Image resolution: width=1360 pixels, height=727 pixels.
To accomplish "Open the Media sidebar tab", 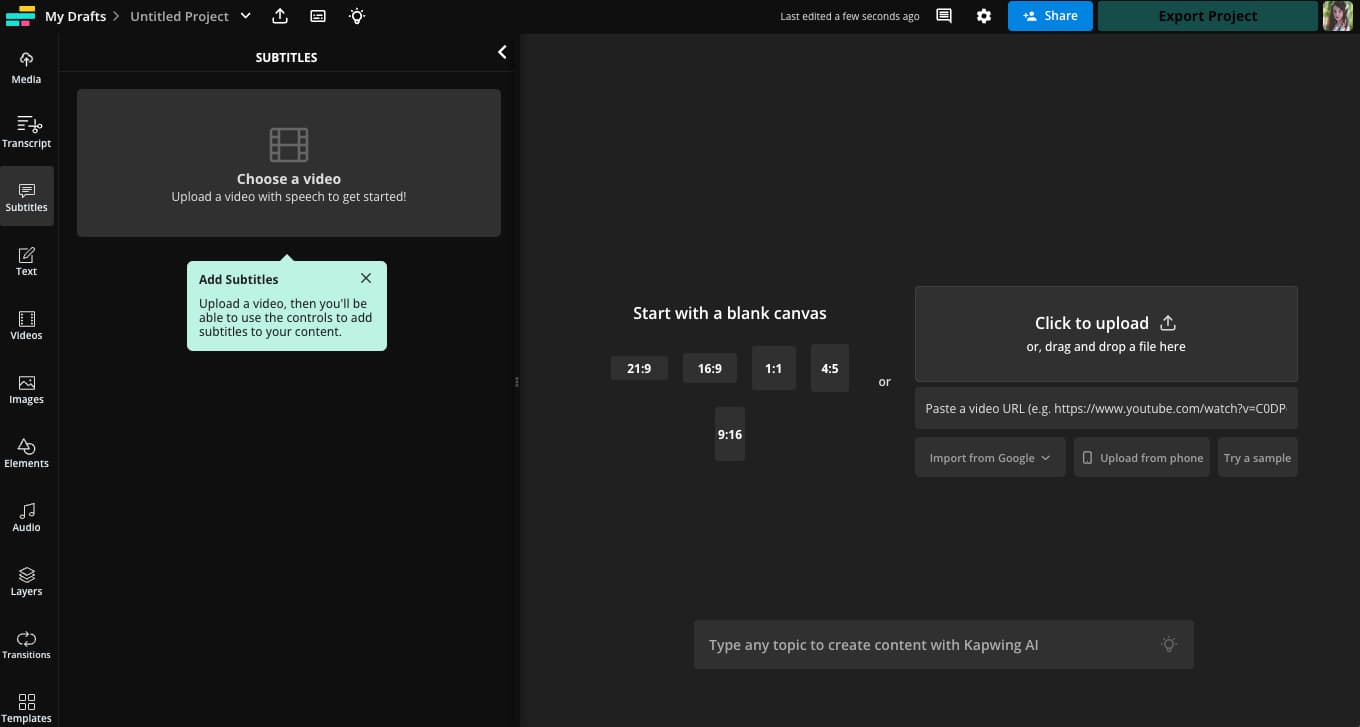I will pyautogui.click(x=27, y=68).
